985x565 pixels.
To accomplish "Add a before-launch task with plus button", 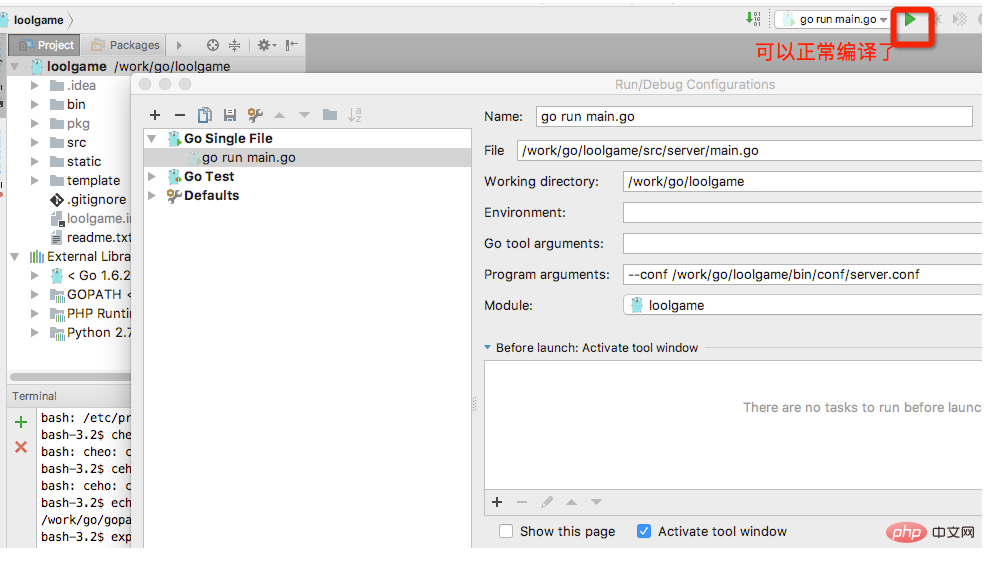I will tap(497, 502).
